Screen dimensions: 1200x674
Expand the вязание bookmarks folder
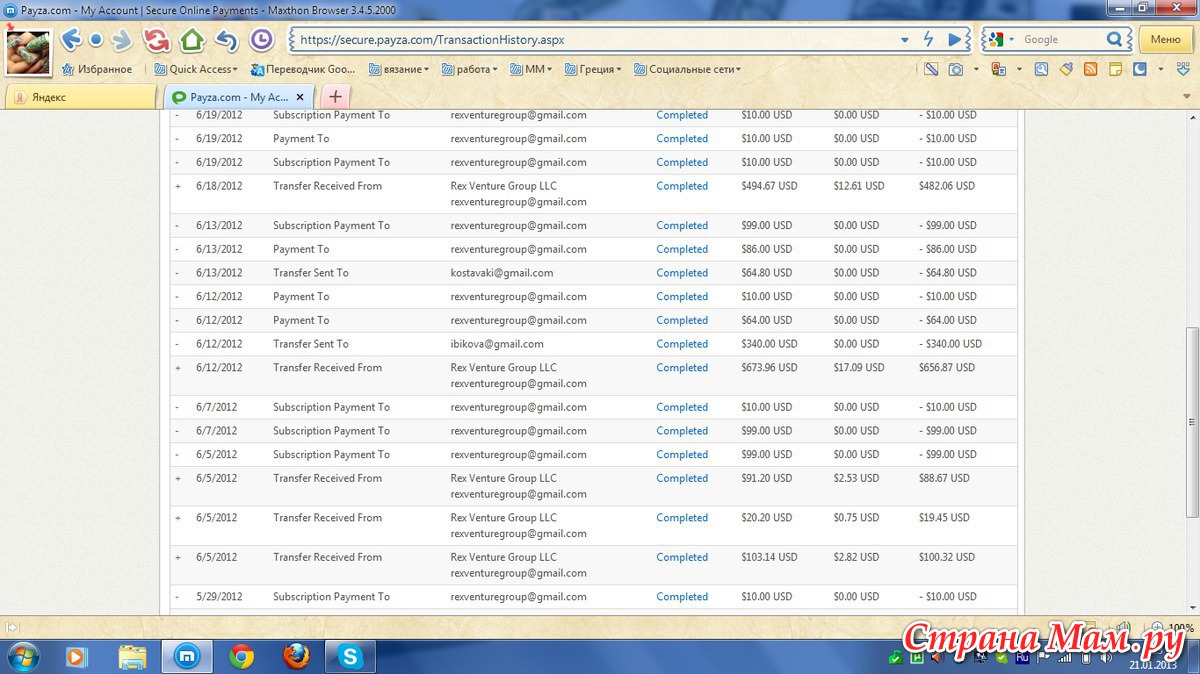click(x=399, y=69)
